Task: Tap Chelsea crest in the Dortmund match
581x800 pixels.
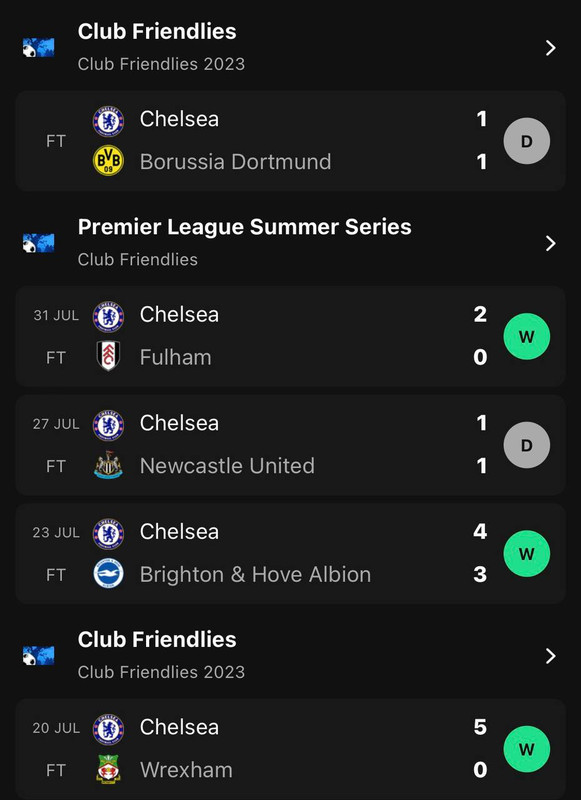Action: point(108,121)
